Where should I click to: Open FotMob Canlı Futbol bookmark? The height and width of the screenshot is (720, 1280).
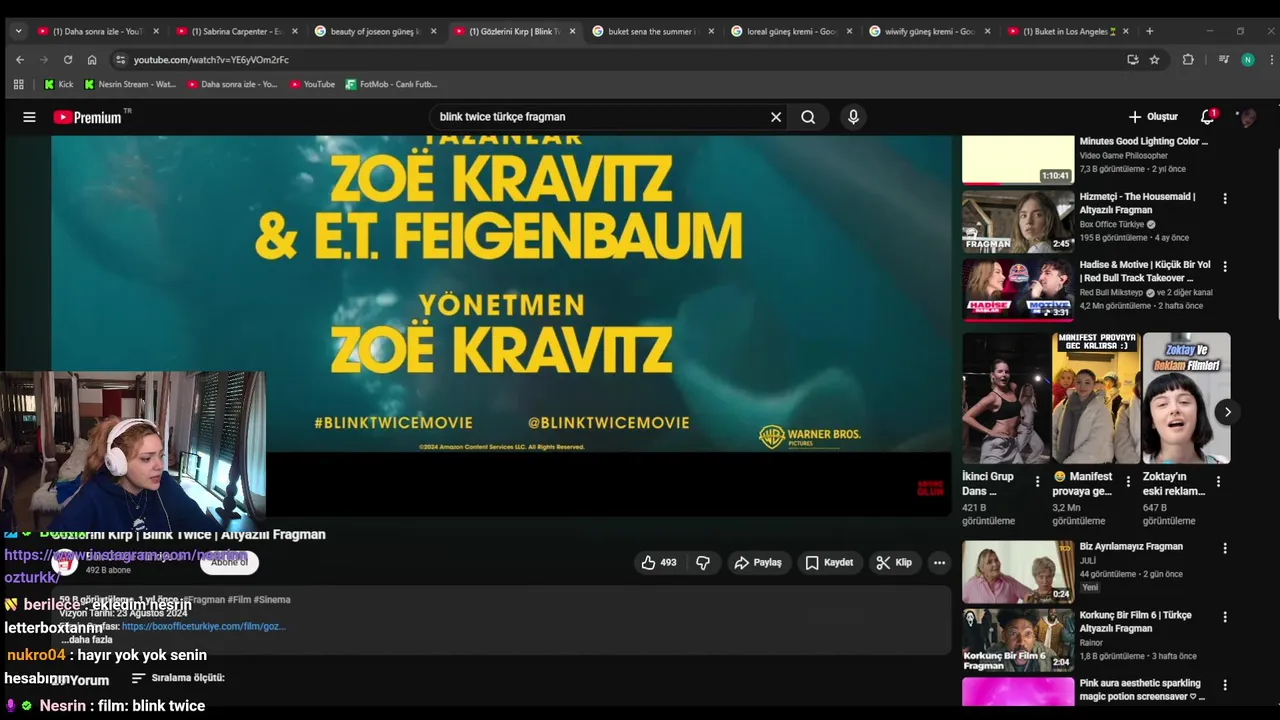pos(391,84)
